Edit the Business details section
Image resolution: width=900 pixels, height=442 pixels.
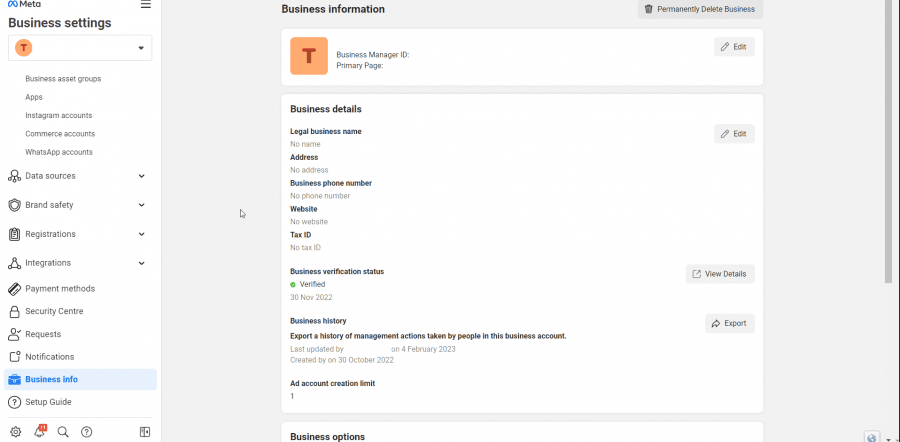pyautogui.click(x=734, y=134)
